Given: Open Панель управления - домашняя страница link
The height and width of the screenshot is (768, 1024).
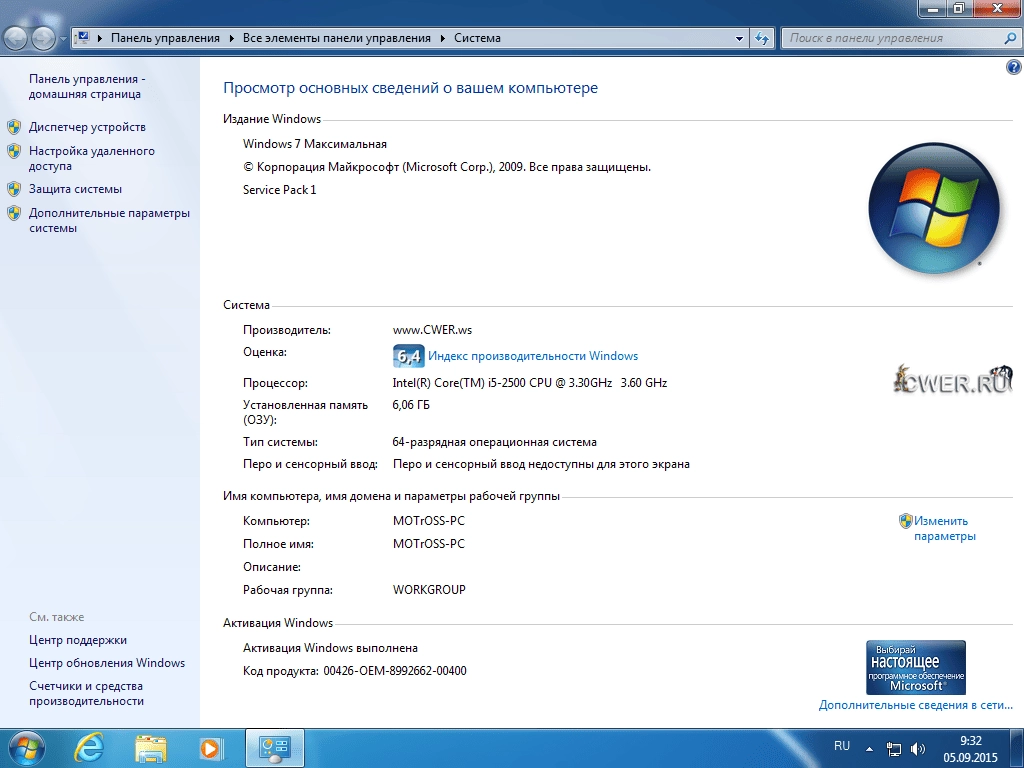Looking at the screenshot, I should [x=87, y=86].
